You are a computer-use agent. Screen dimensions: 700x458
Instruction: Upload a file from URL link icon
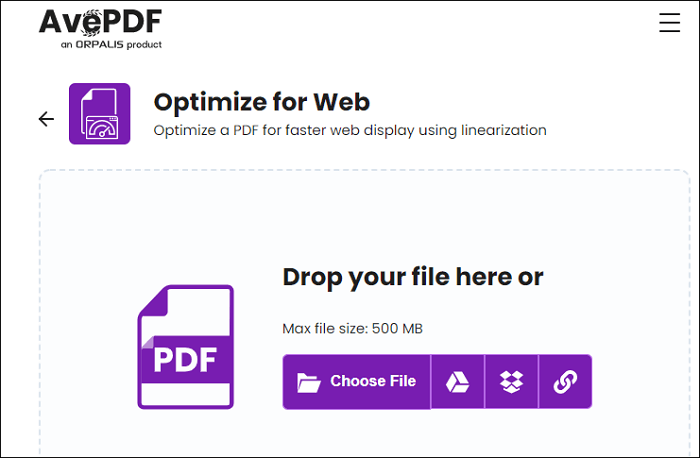(x=566, y=382)
